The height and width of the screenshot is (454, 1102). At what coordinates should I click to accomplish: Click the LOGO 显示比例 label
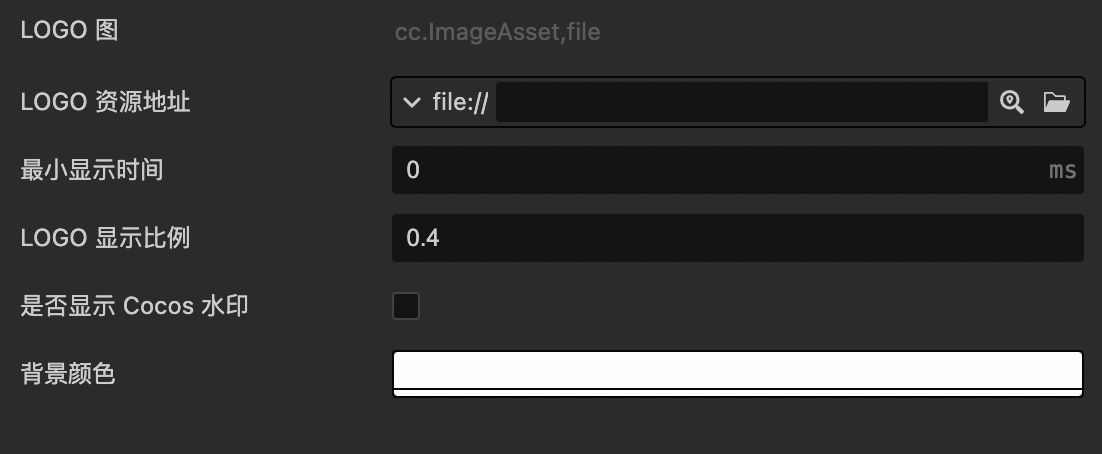pos(105,238)
